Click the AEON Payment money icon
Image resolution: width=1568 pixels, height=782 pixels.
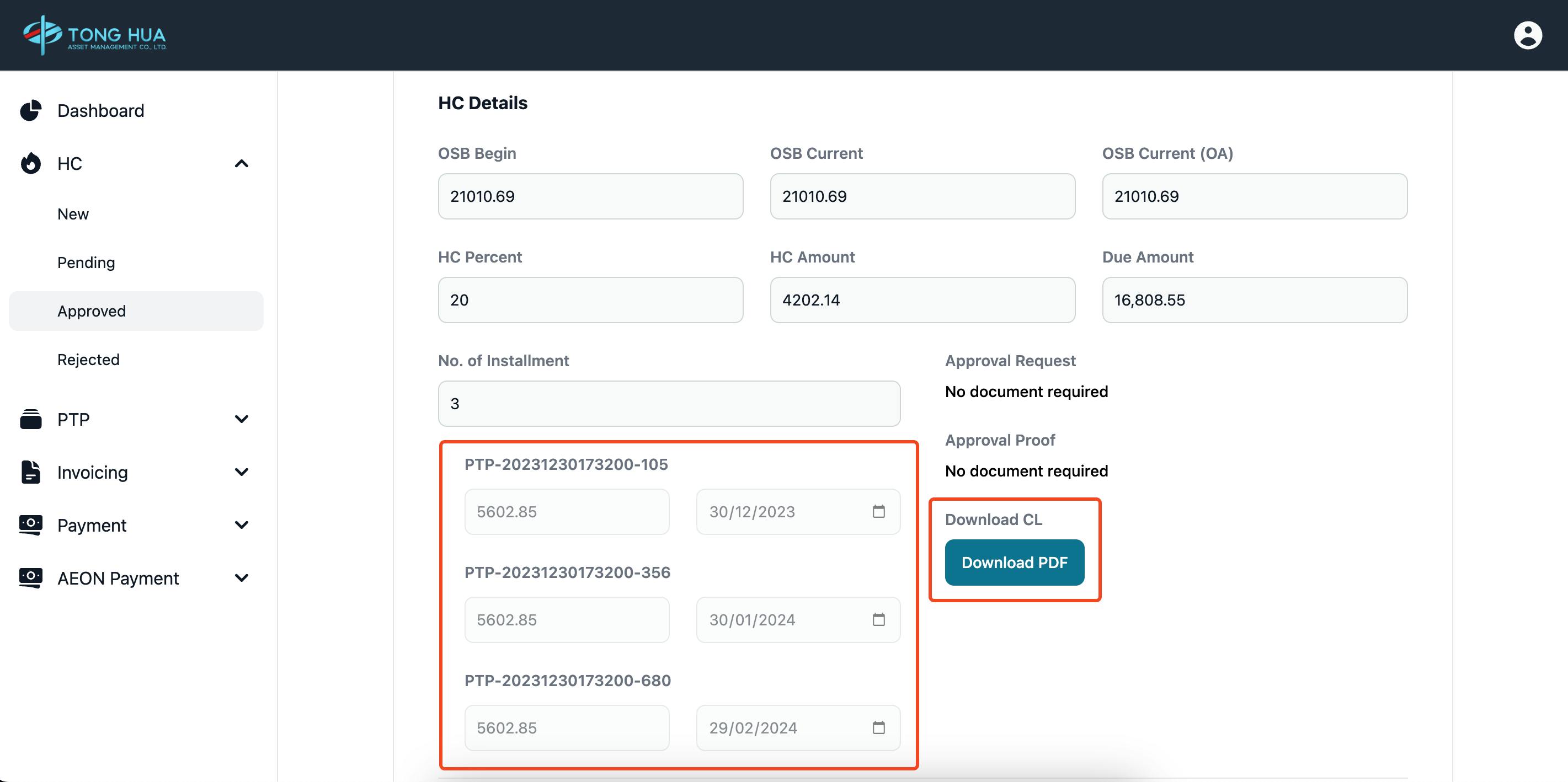[x=30, y=578]
